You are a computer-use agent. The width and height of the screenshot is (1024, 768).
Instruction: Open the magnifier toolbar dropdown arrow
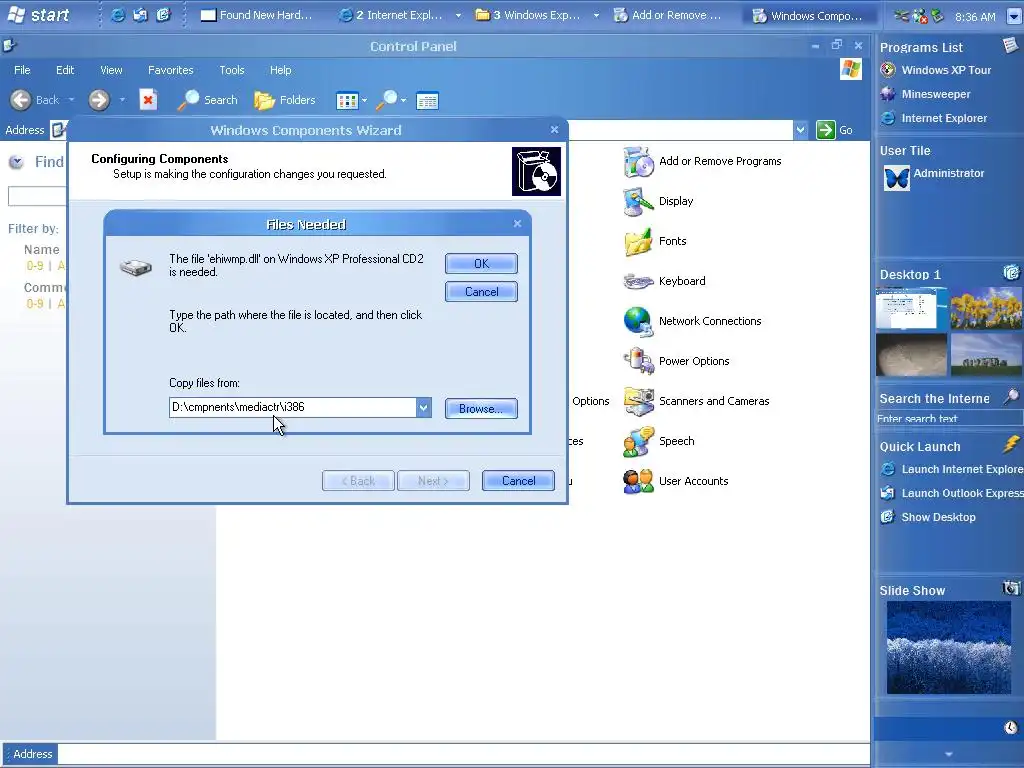pyautogui.click(x=404, y=101)
